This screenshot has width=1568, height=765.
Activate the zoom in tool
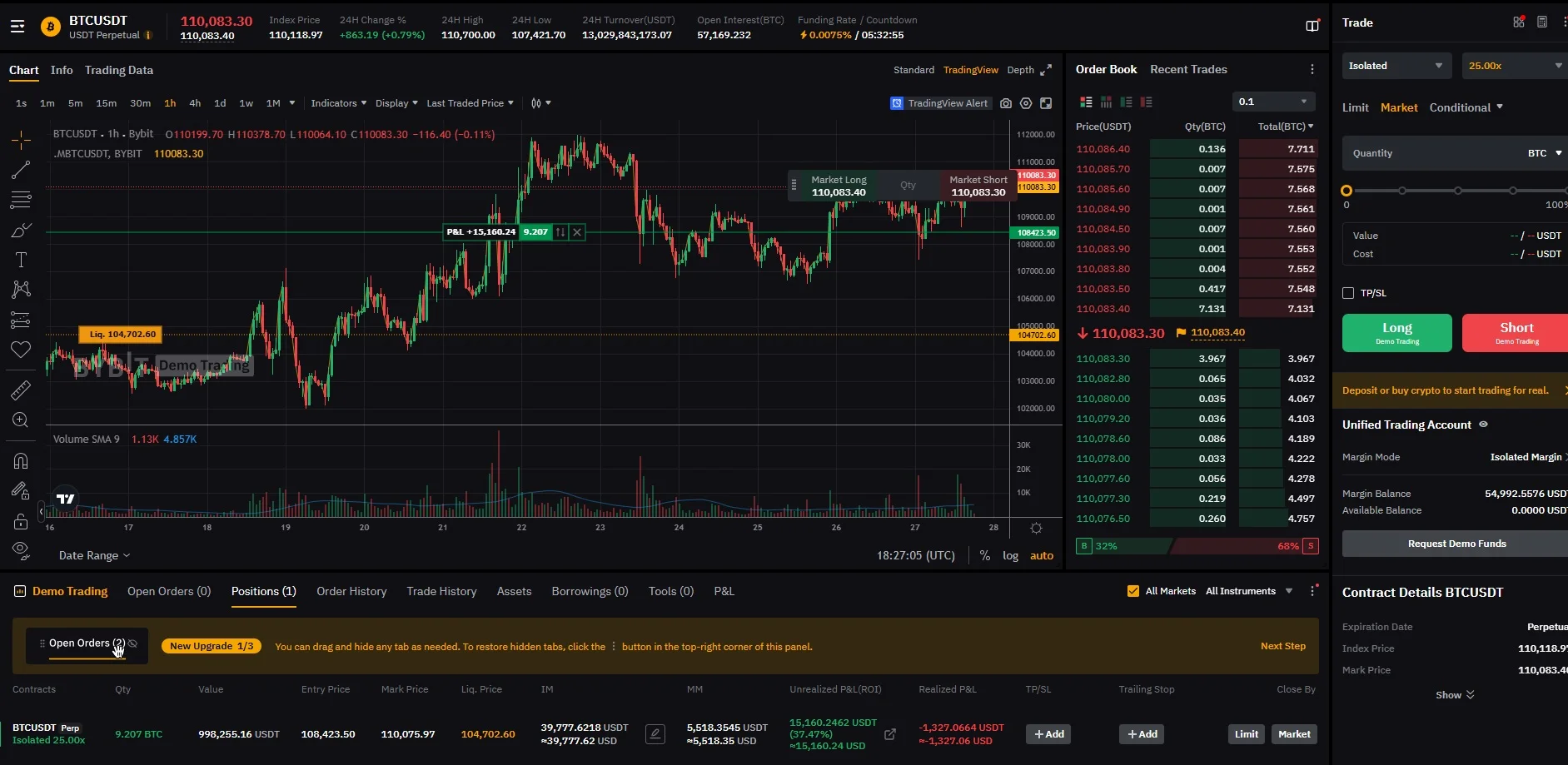[x=21, y=420]
